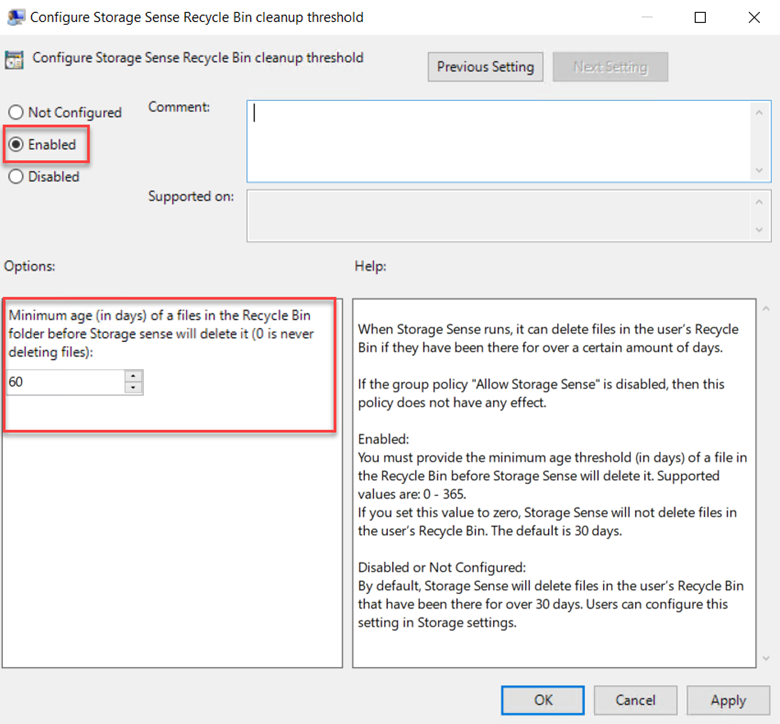
Task: Click the Comment box scroll down arrow
Action: click(x=759, y=170)
